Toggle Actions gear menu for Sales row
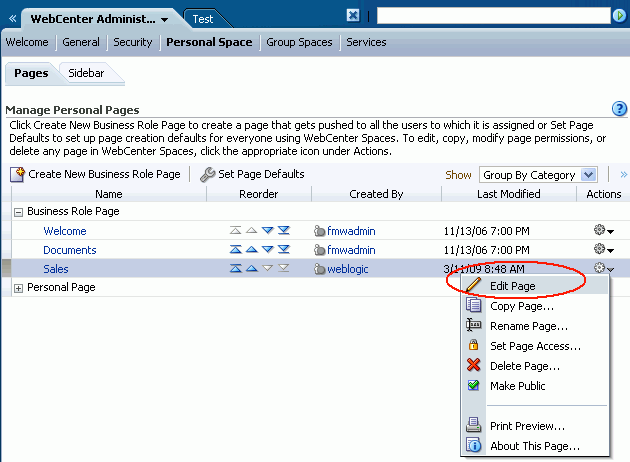Screen dimensions: 630x462 (603, 268)
